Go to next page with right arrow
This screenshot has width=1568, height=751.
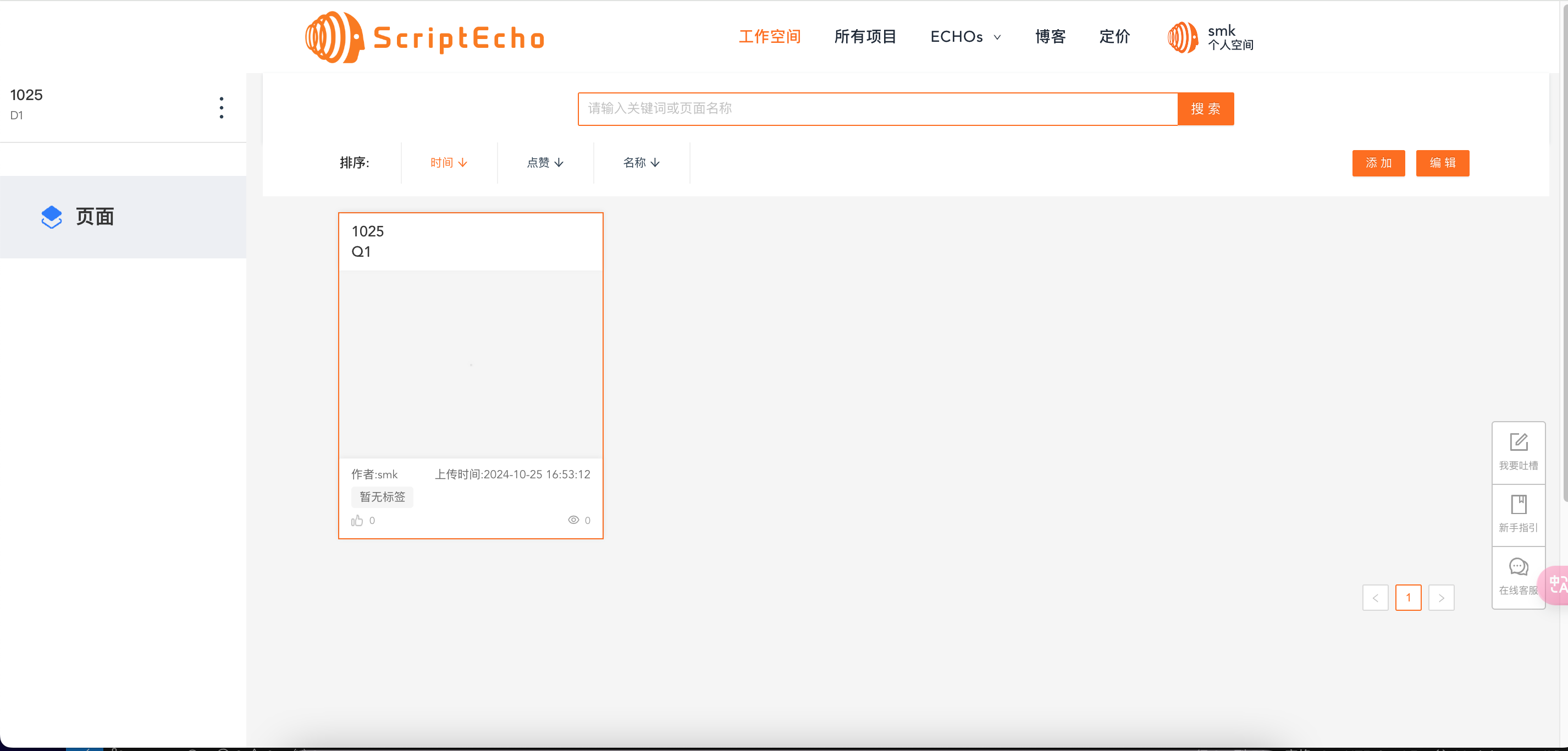point(1442,598)
